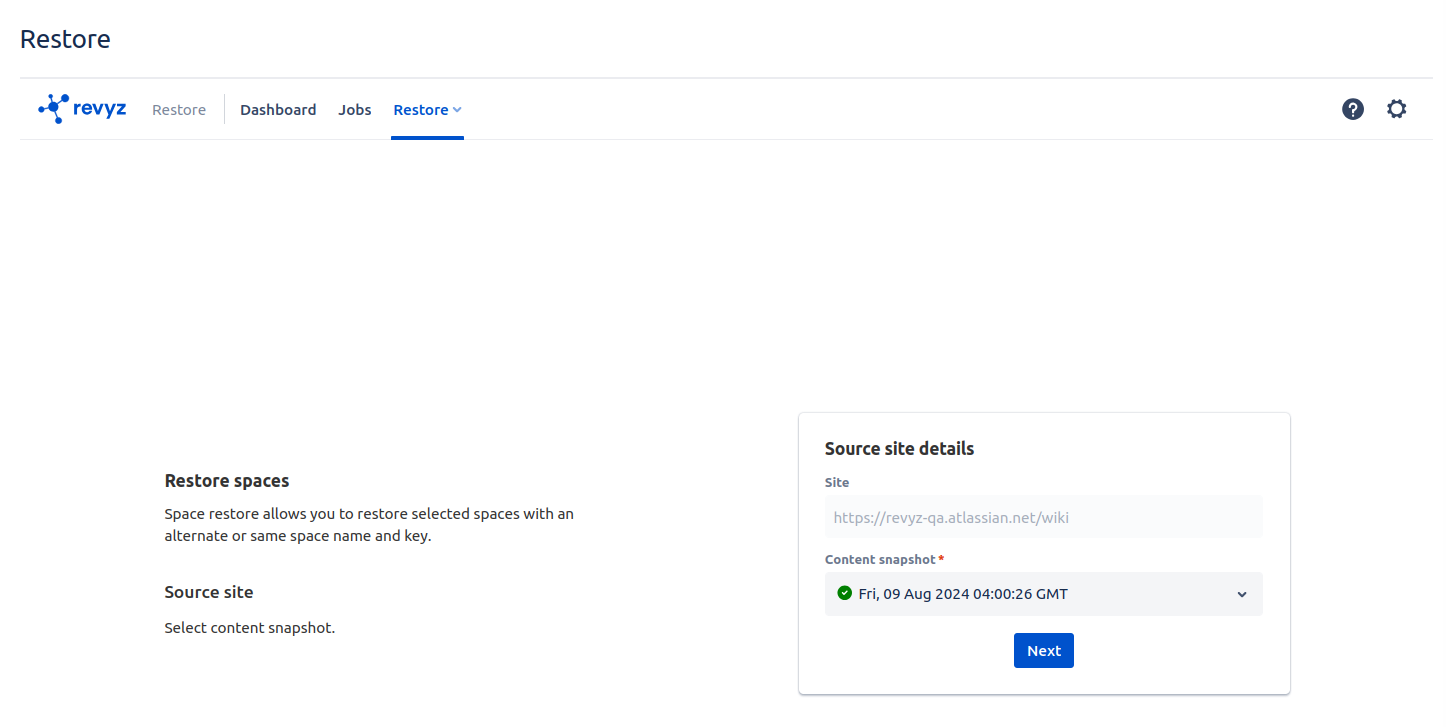Click the Source site details heading
The image size is (1446, 727).
[898, 448]
